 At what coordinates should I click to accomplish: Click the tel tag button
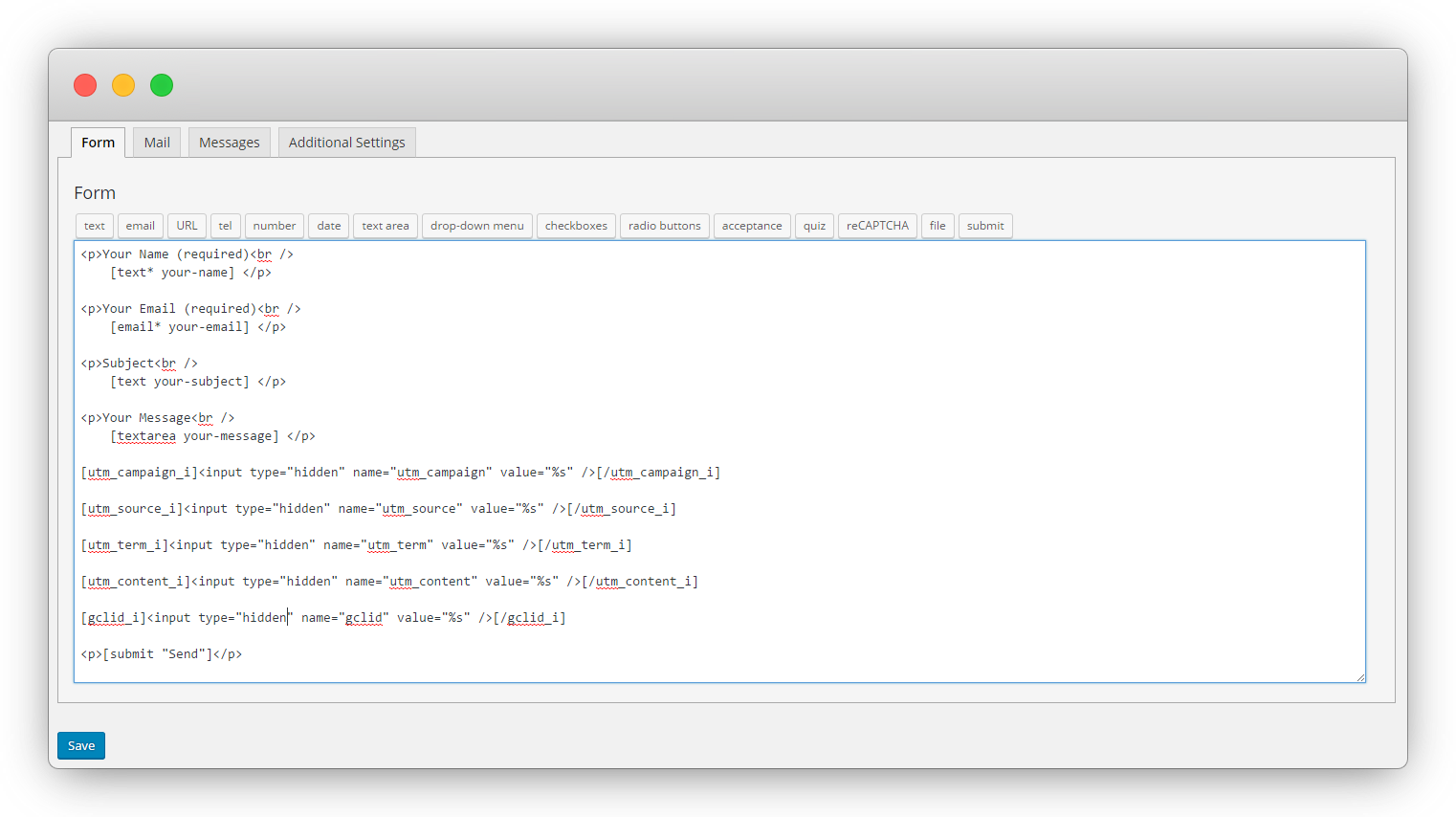tap(225, 226)
